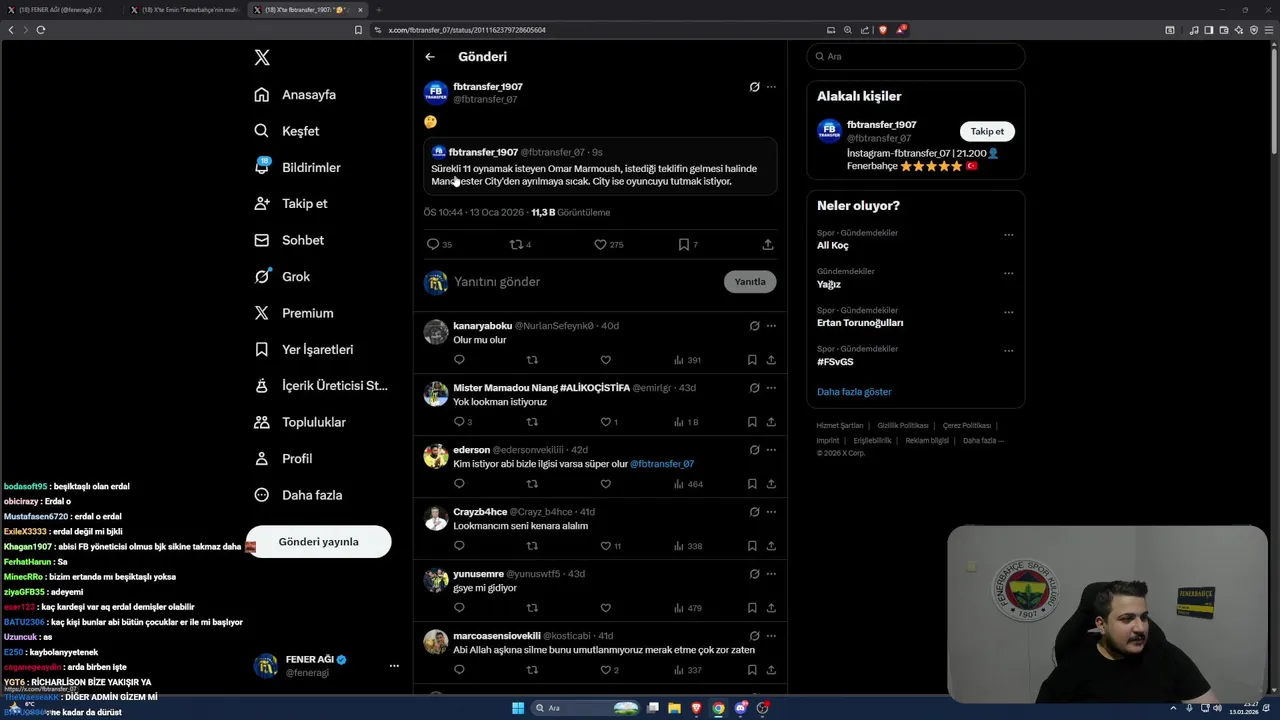Open Takip et in sidebar
Screen dimensions: 1280x720
pyautogui.click(x=291, y=203)
